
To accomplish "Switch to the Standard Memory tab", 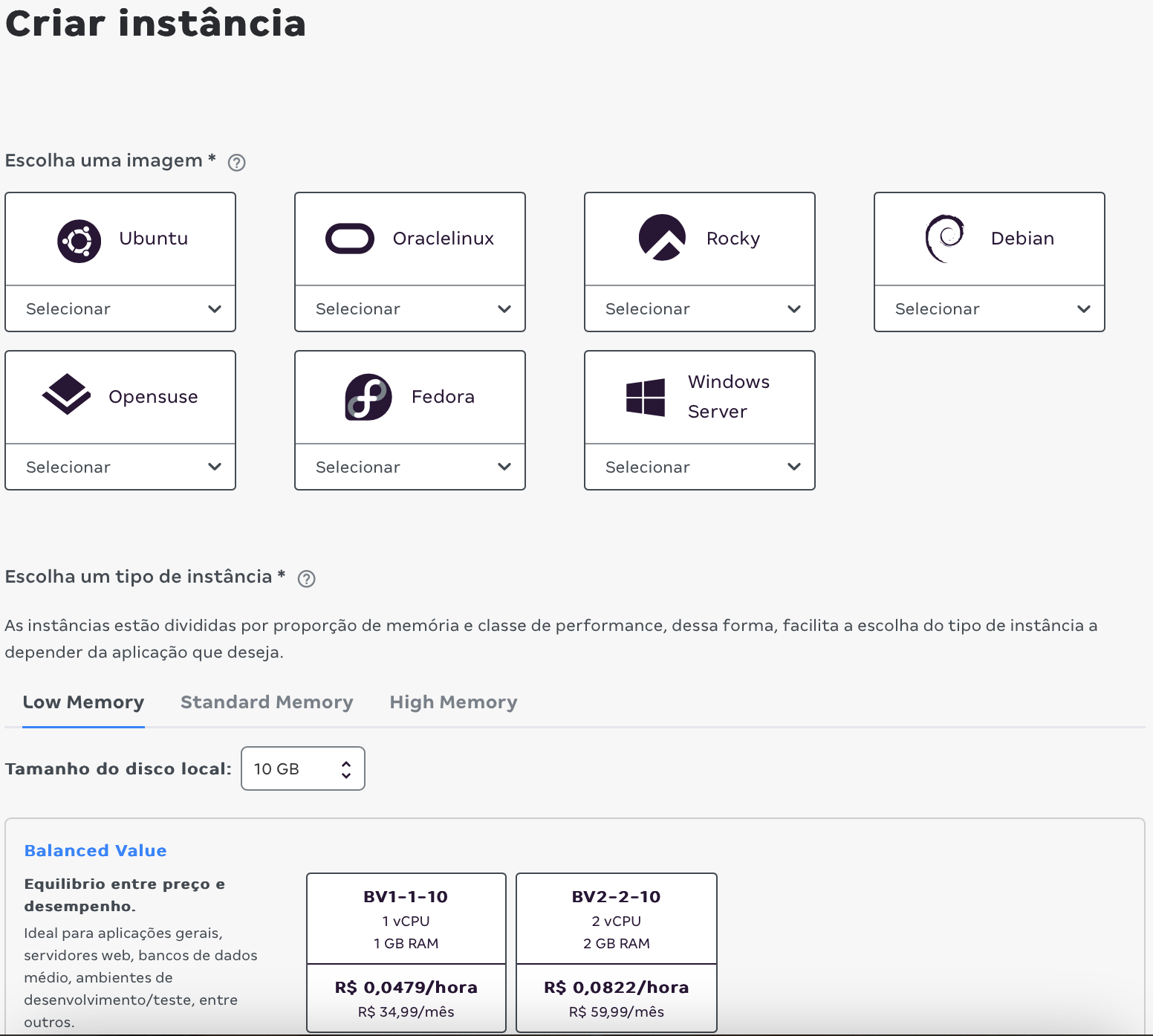I will tap(267, 702).
